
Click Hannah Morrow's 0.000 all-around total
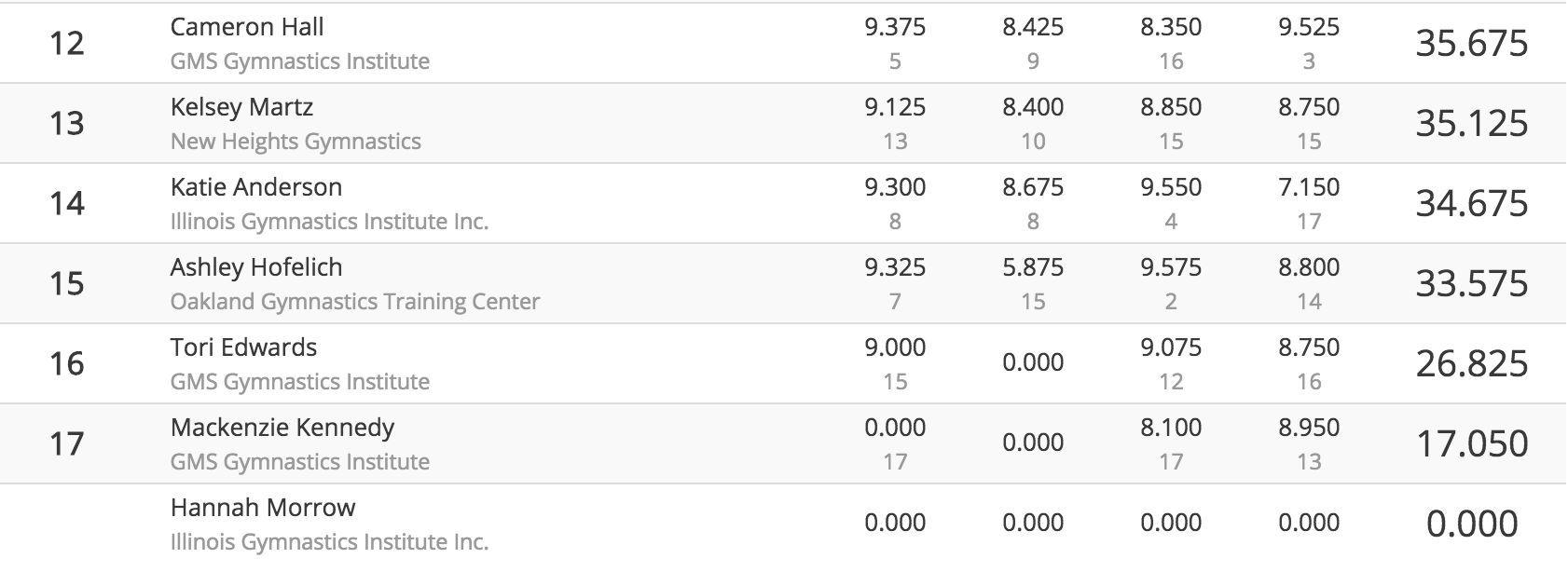[1472, 524]
